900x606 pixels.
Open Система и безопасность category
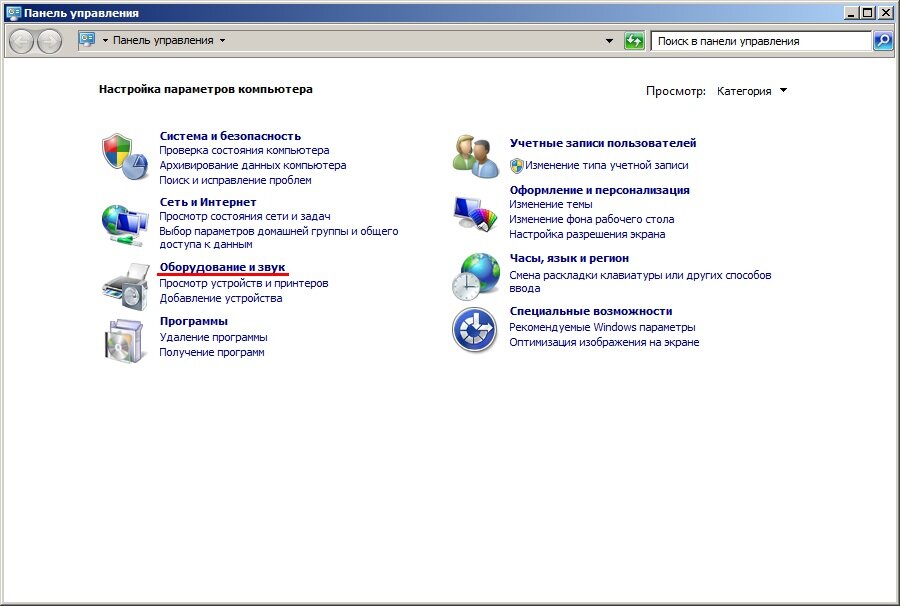pos(230,136)
